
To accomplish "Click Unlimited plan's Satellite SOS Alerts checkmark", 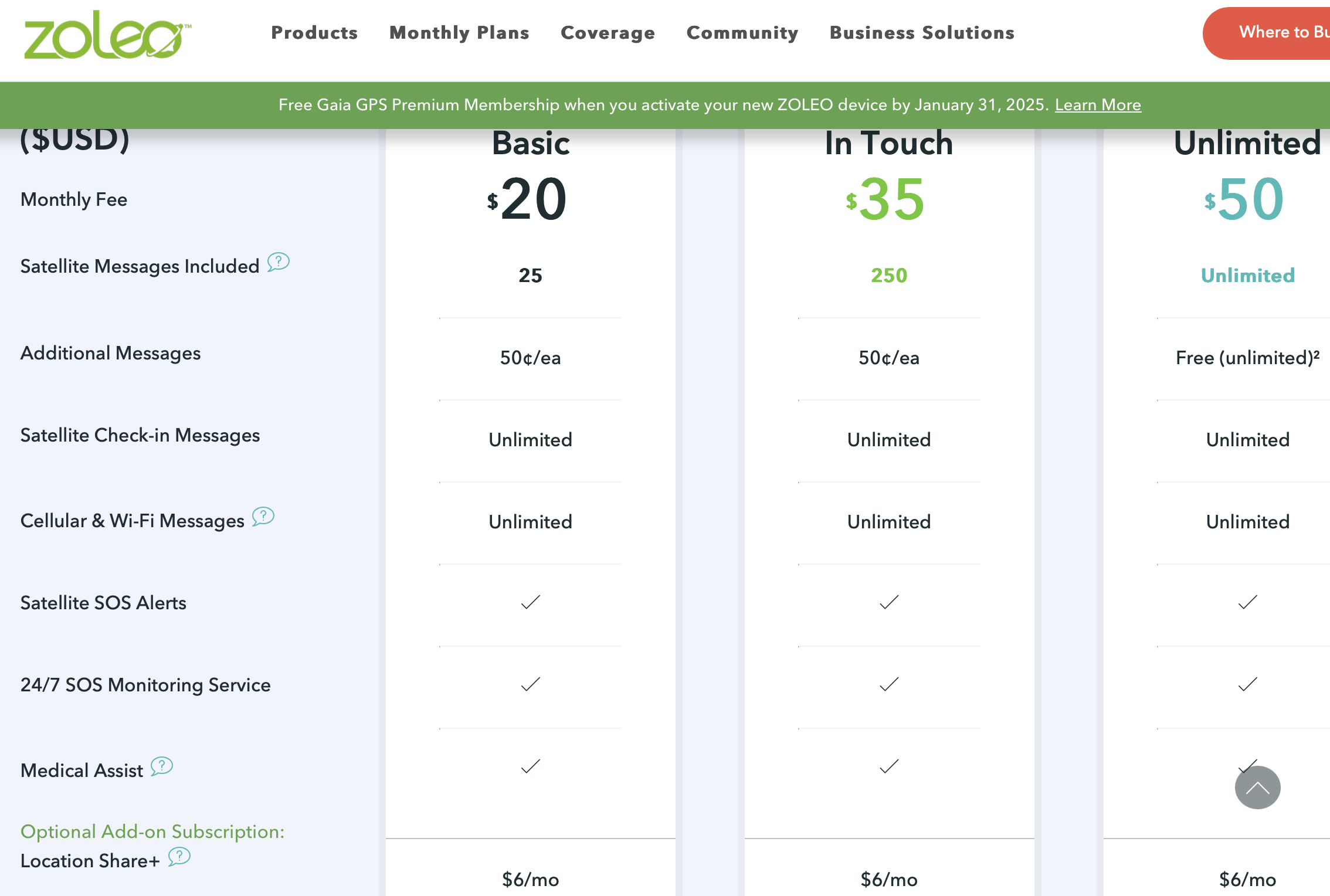I will point(1248,602).
